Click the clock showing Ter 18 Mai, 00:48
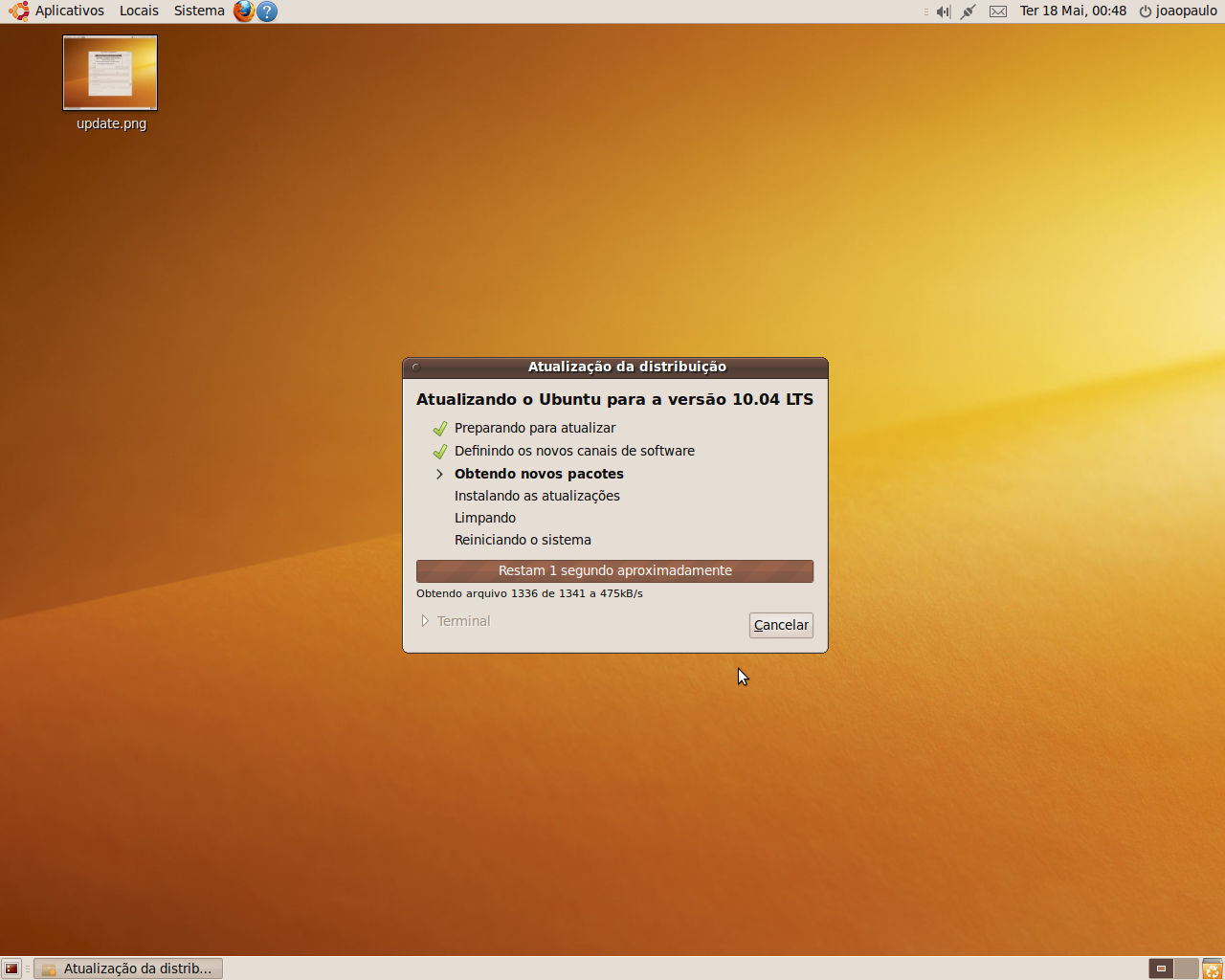 pyautogui.click(x=1073, y=11)
